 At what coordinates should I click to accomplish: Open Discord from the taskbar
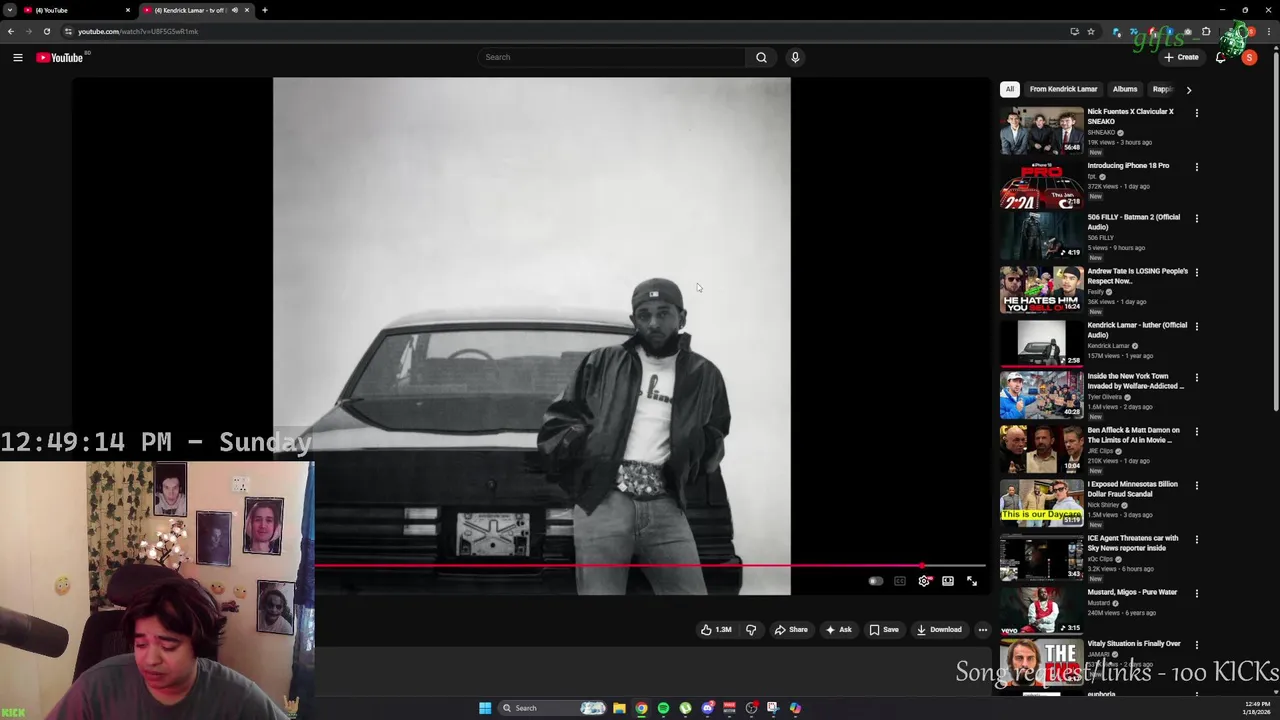pyautogui.click(x=707, y=708)
